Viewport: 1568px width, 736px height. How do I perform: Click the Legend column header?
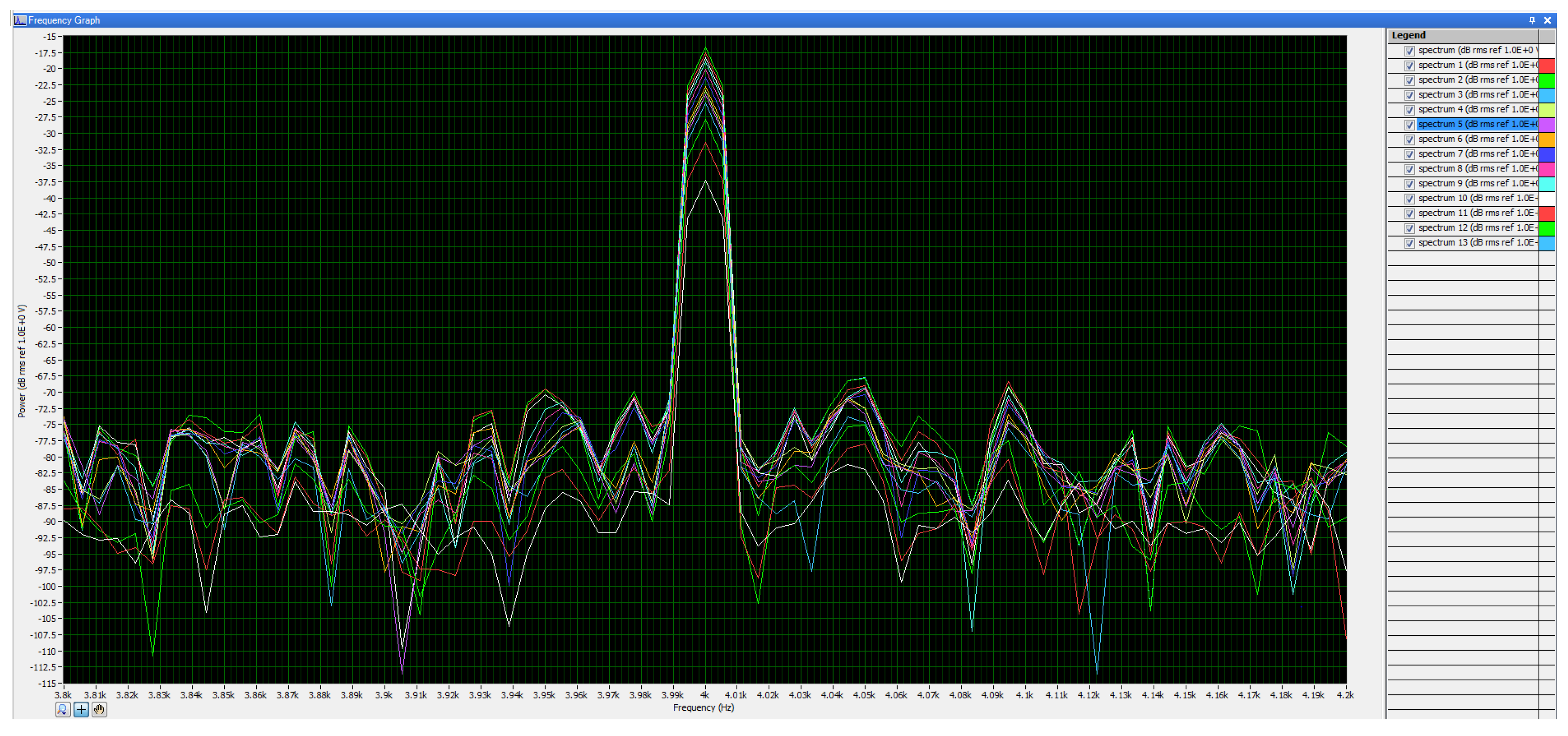(1463, 35)
